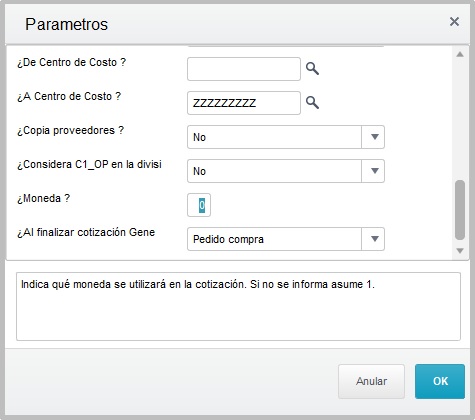Expand Al finalizar cotización dropdown arrow
The image size is (475, 420).
pos(373,239)
